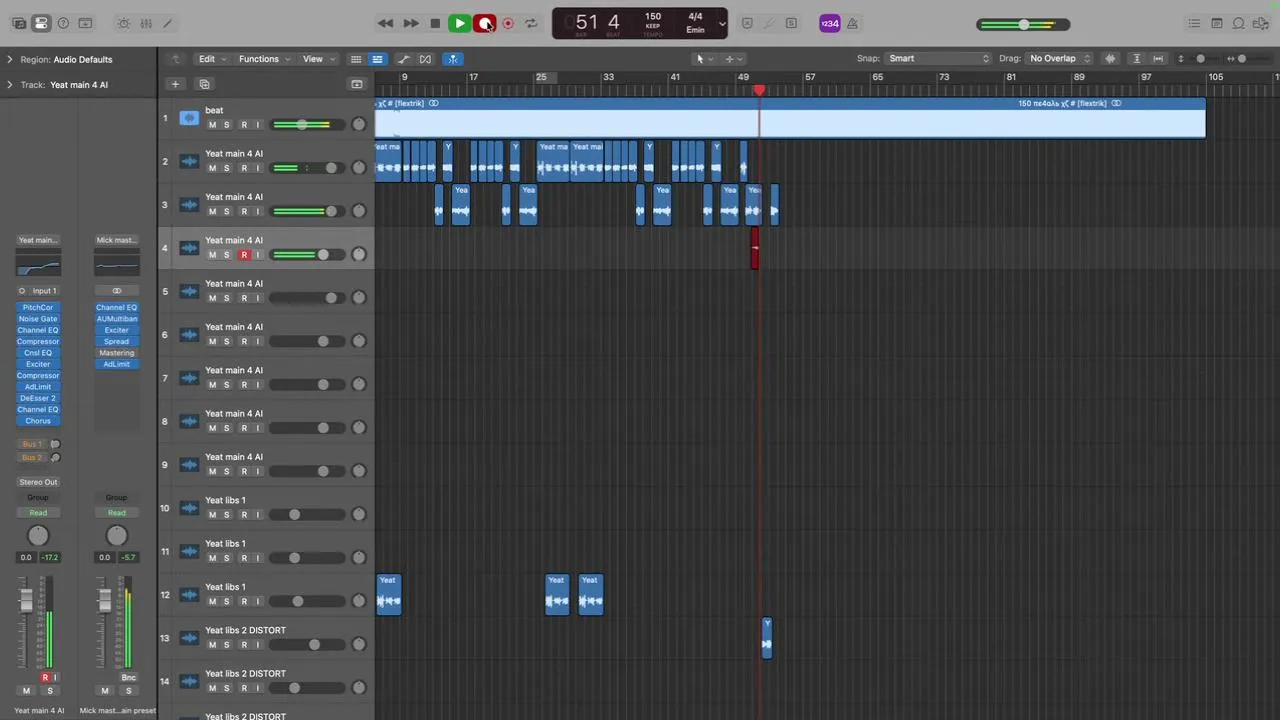Click the green Play button
Image resolution: width=1280 pixels, height=720 pixels.
pos(460,23)
